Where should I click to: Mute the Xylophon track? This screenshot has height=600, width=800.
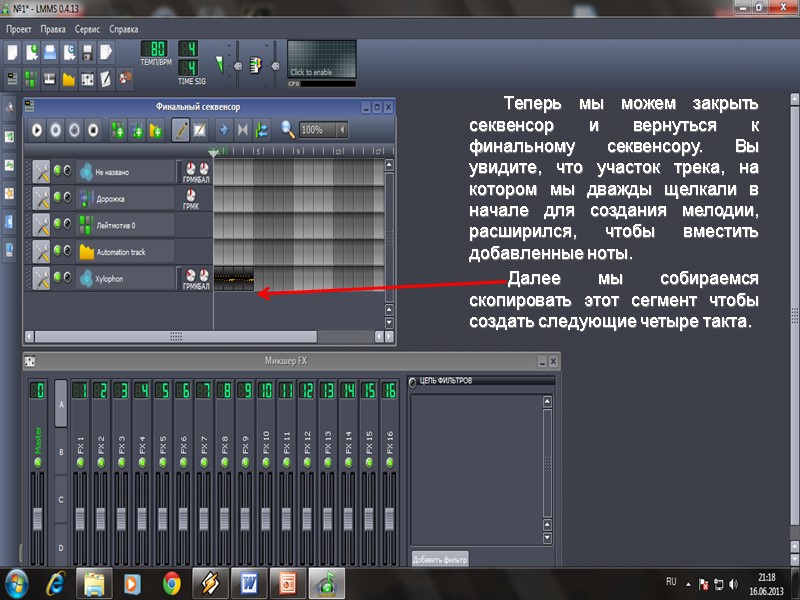click(58, 277)
